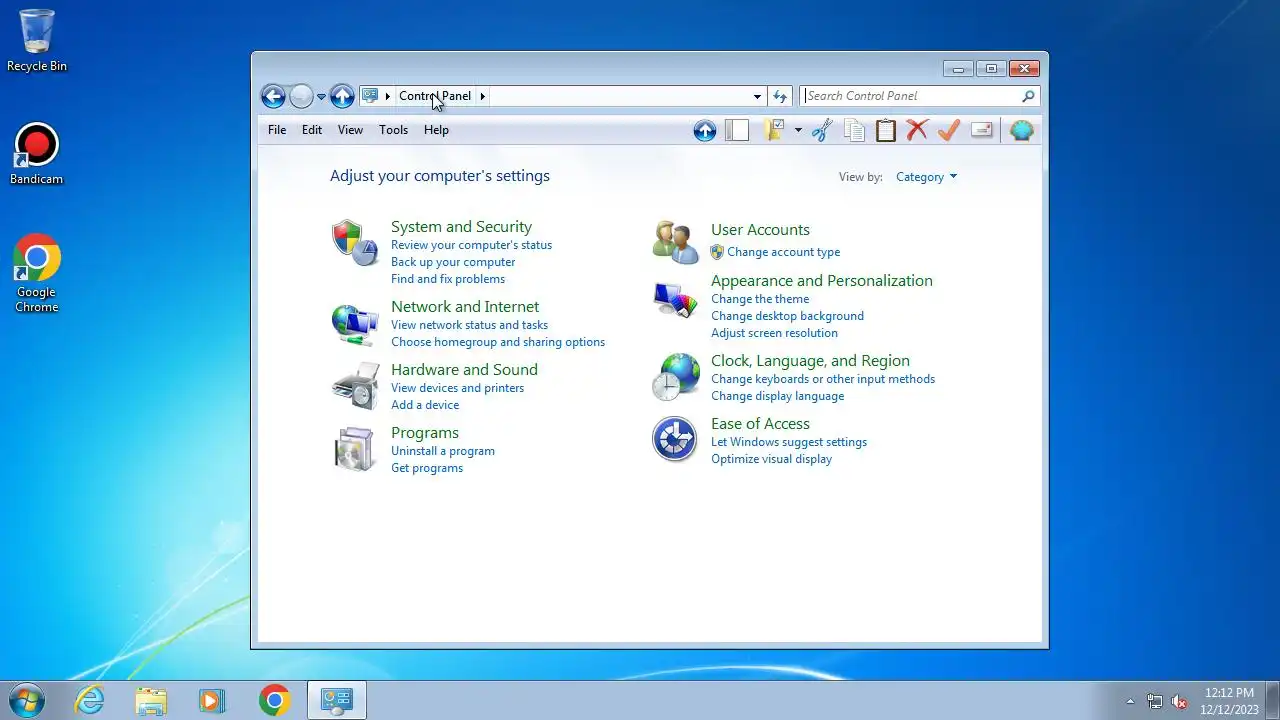
Task: Select the Google Chrome desktop shortcut
Action: tap(37, 274)
